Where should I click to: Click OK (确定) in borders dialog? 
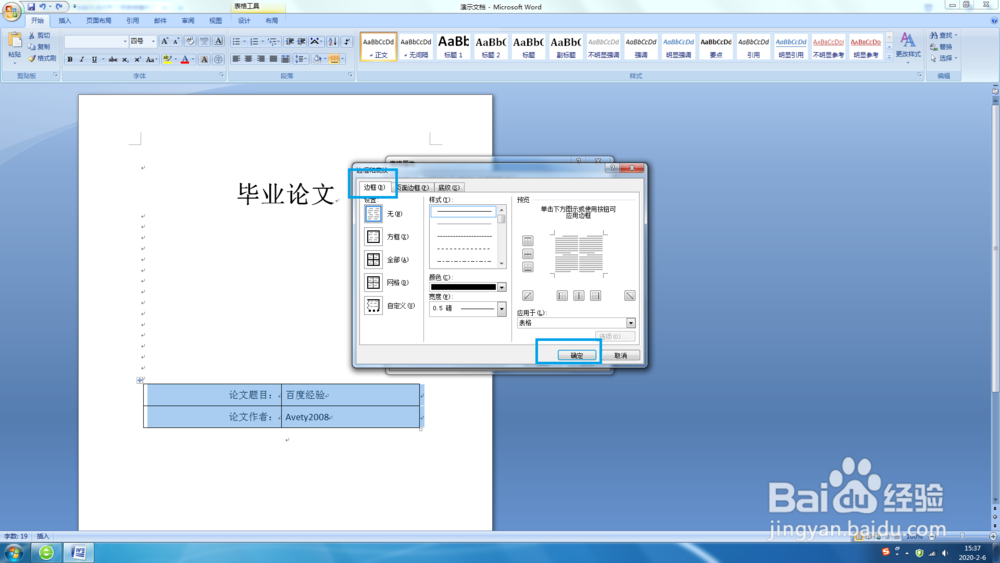577,355
